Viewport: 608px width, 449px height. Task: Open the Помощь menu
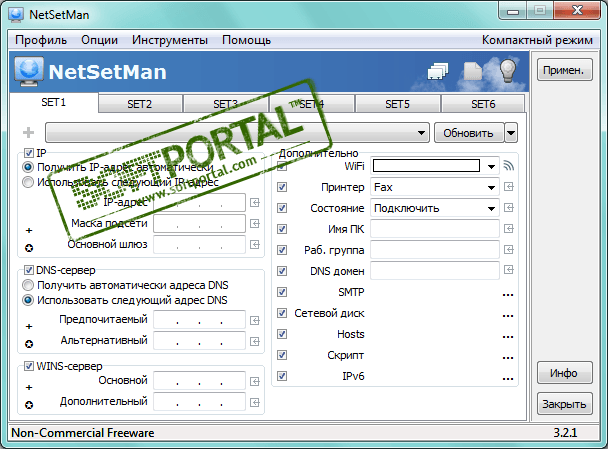[x=246, y=40]
